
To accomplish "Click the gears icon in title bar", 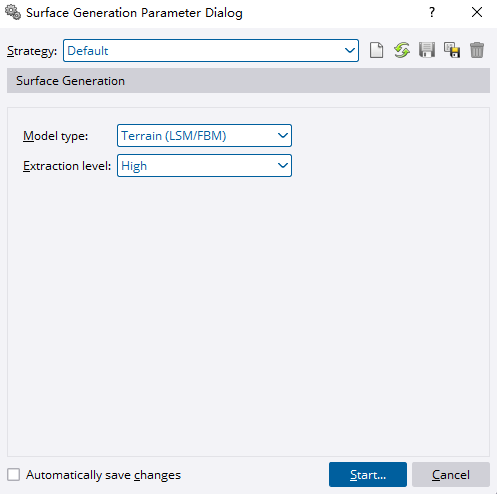I will pyautogui.click(x=13, y=13).
